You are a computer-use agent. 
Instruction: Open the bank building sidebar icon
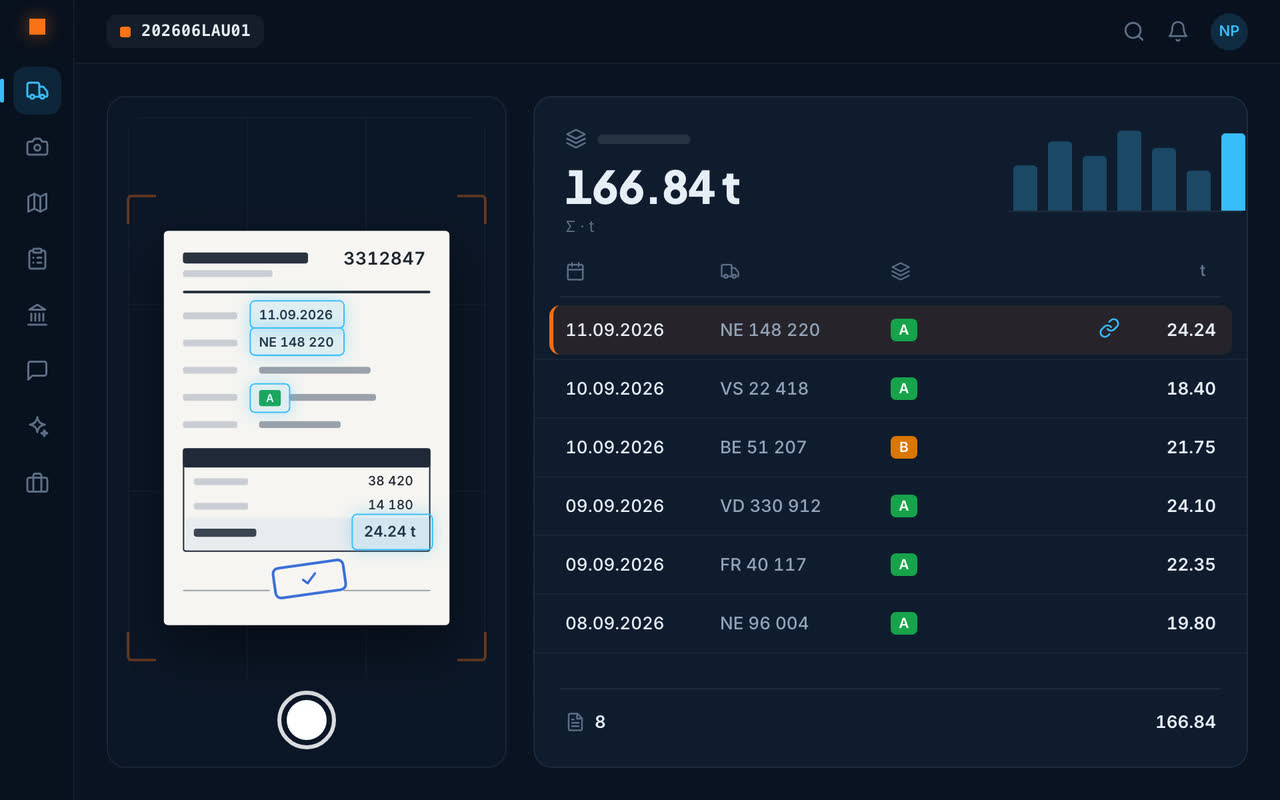tap(37, 315)
